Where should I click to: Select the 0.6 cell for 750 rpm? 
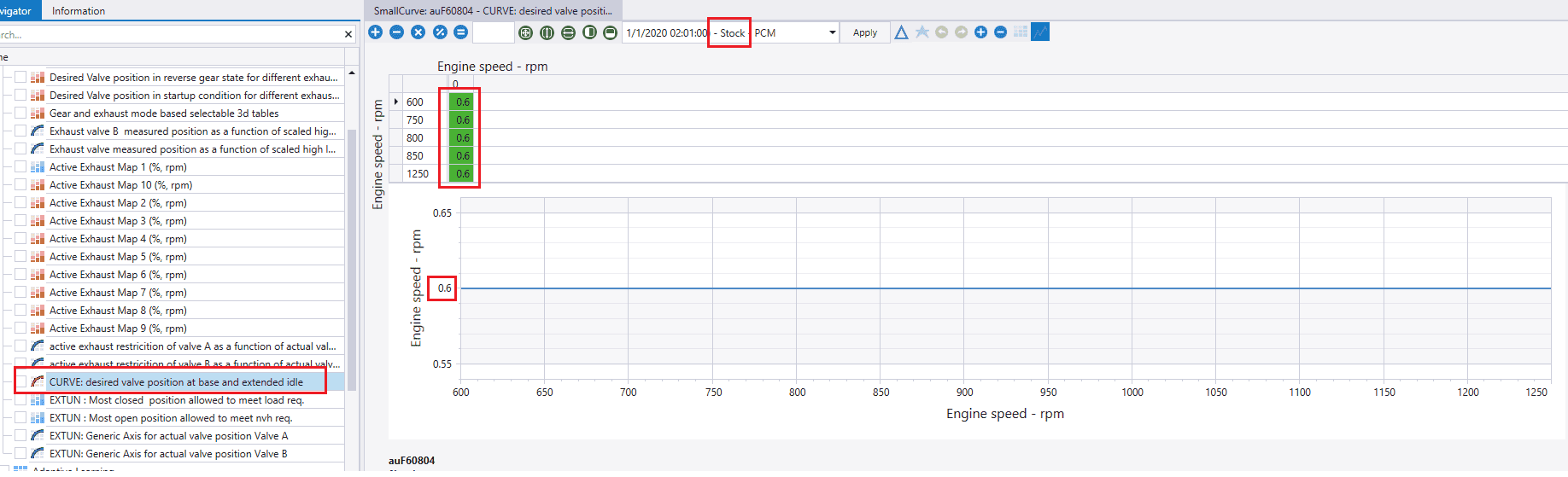click(x=462, y=119)
